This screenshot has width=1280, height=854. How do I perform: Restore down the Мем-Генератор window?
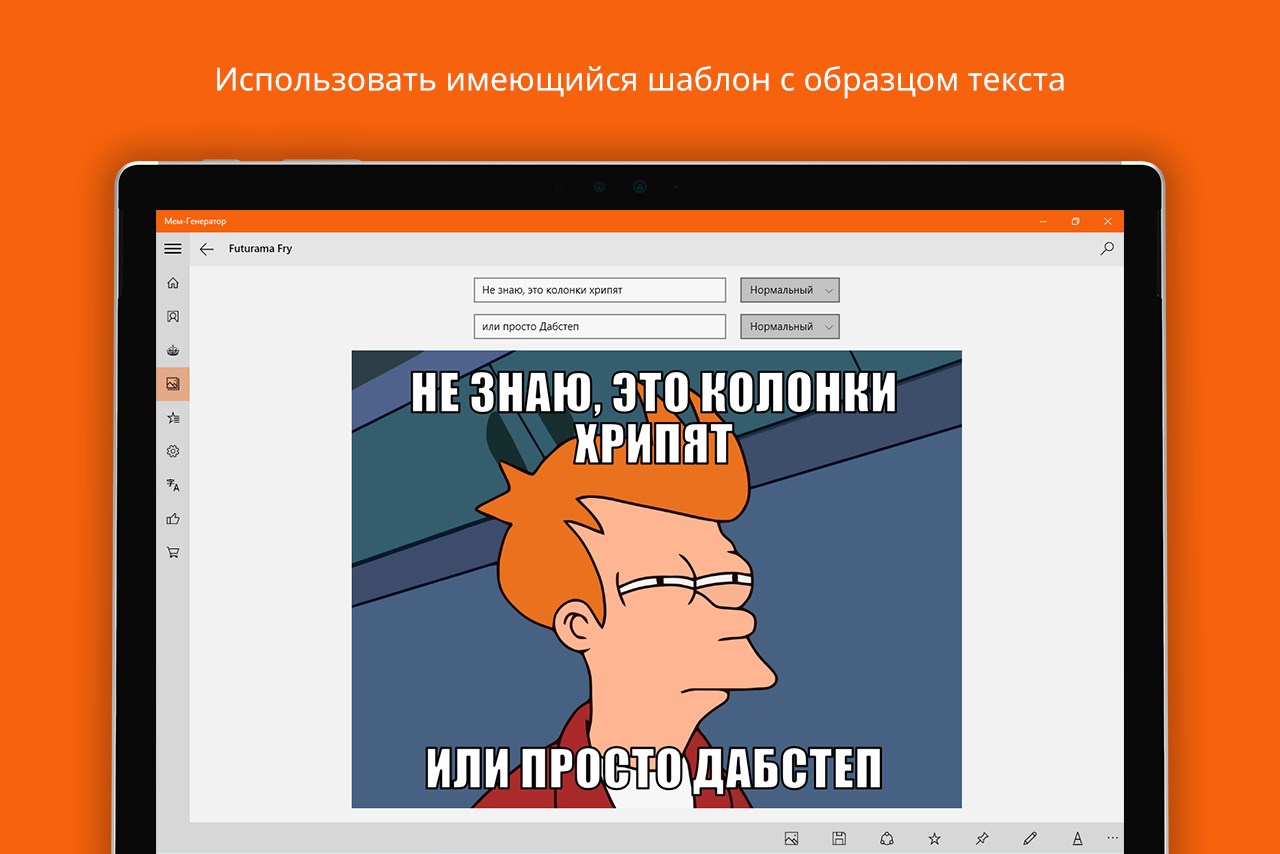1075,221
